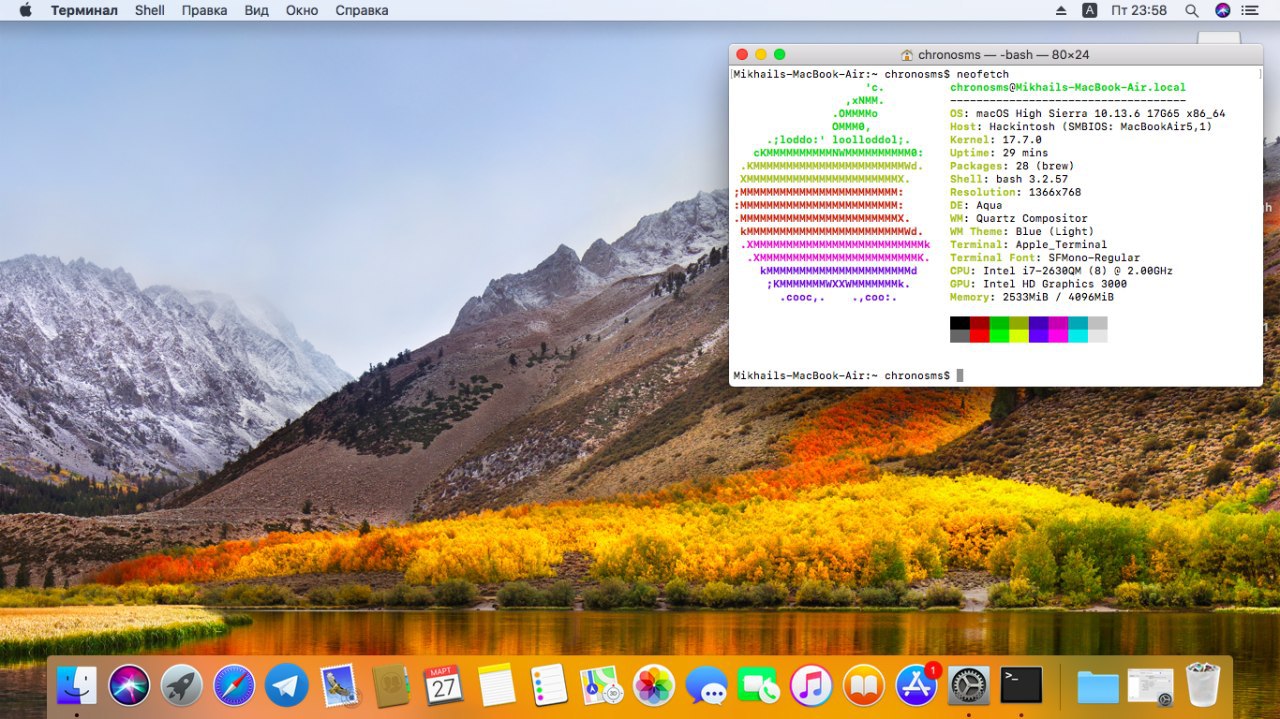Click the 'Resolution: 1366x768' line
Screen dimensions: 1280x719
click(1015, 192)
